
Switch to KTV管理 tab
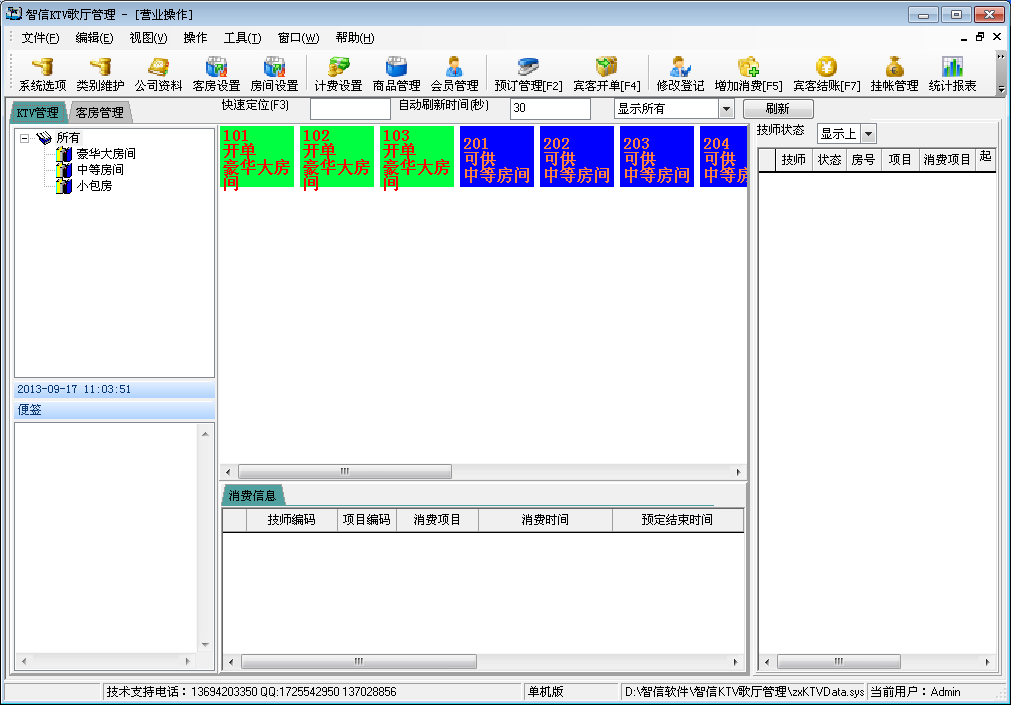pyautogui.click(x=37, y=113)
